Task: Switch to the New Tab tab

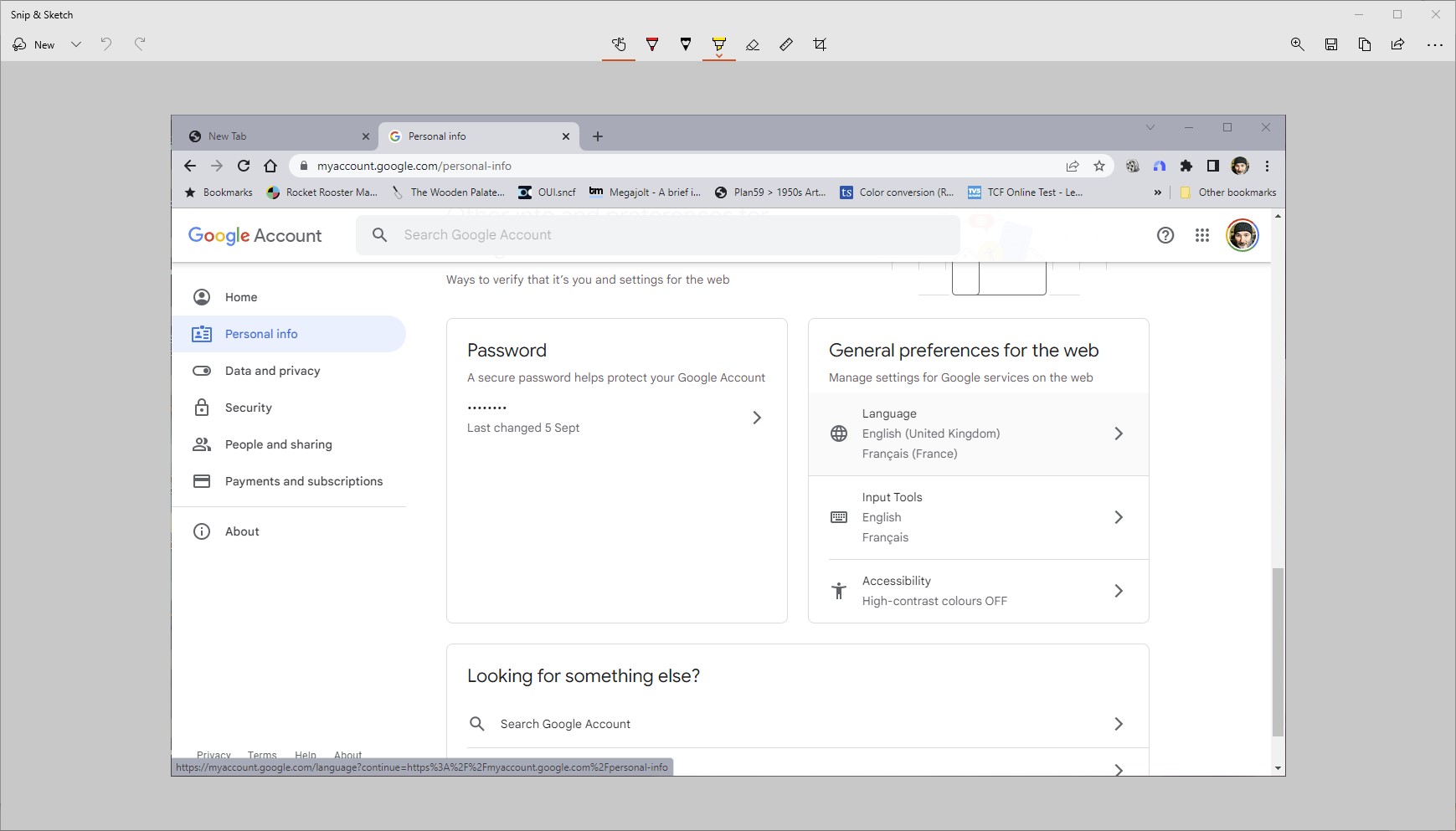Action: click(277, 136)
